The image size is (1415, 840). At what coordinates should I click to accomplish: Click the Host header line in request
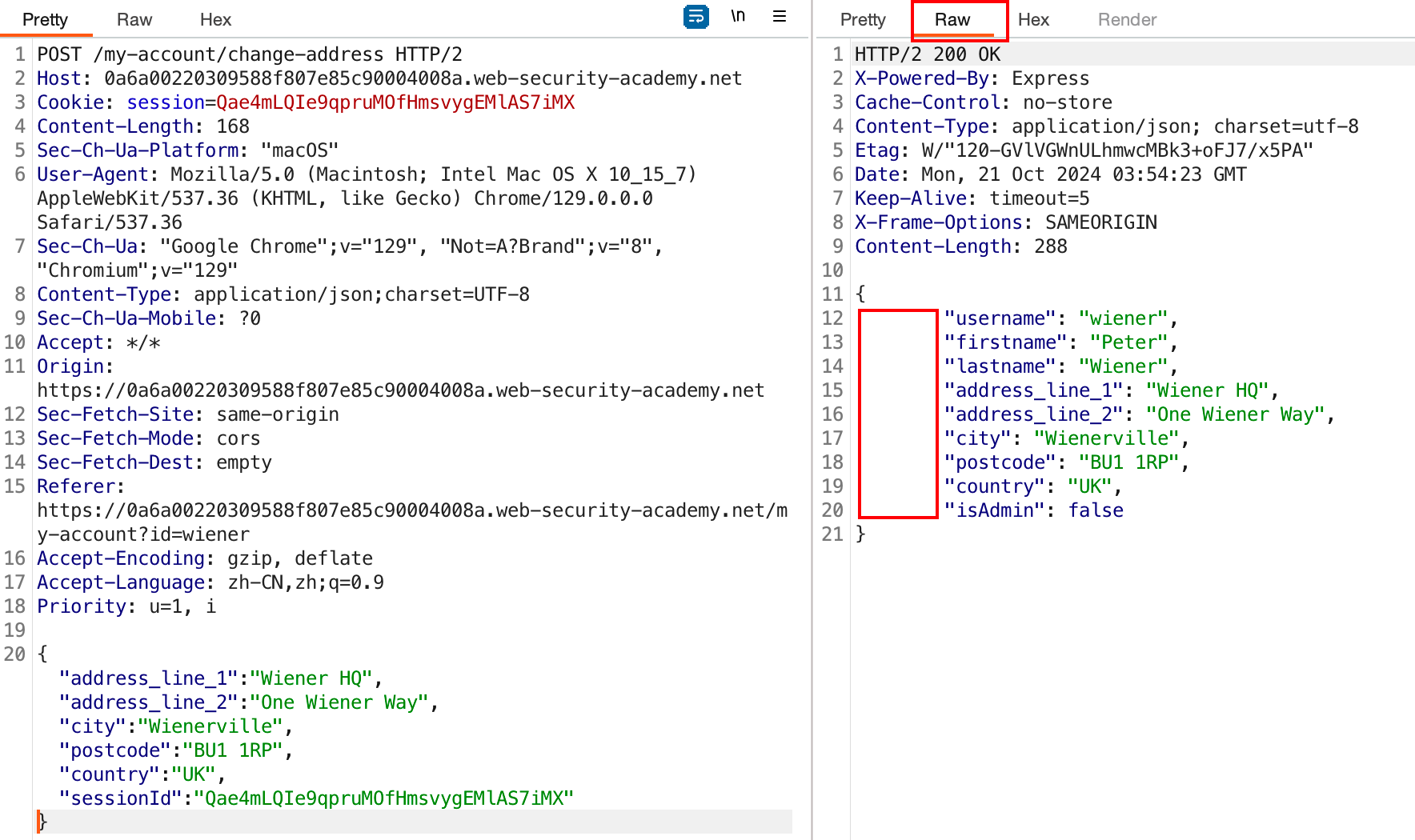coord(390,78)
